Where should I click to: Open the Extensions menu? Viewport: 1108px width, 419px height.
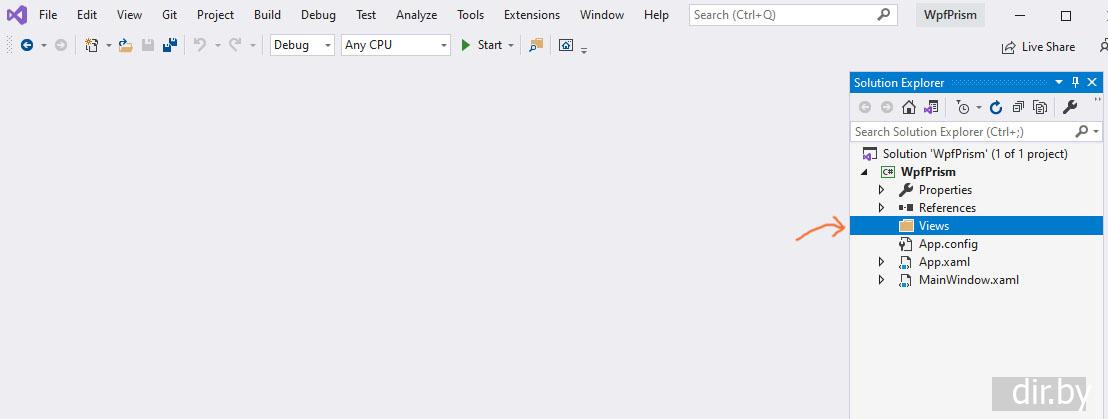coord(532,15)
